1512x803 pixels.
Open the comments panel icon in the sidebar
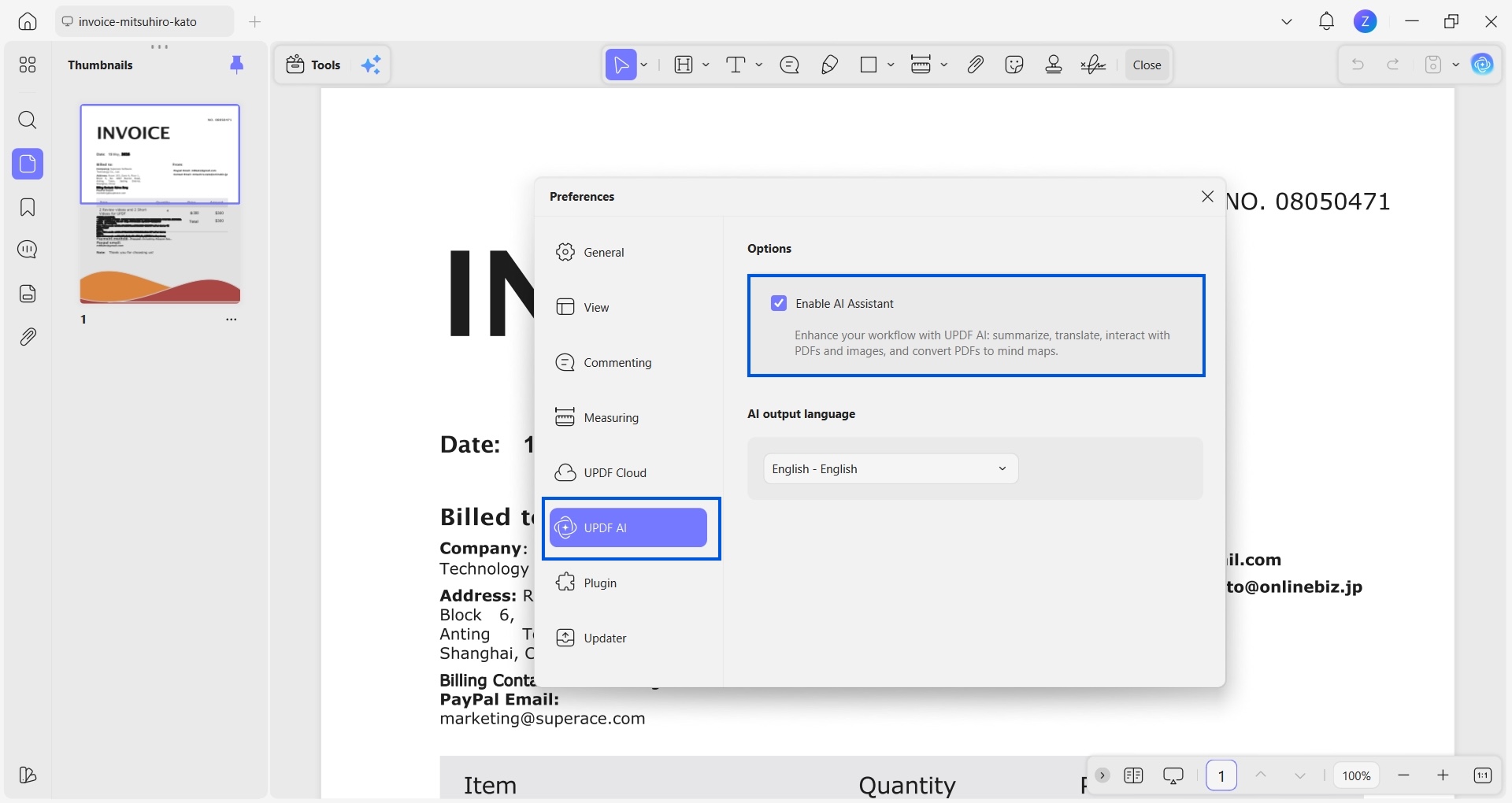pos(28,250)
